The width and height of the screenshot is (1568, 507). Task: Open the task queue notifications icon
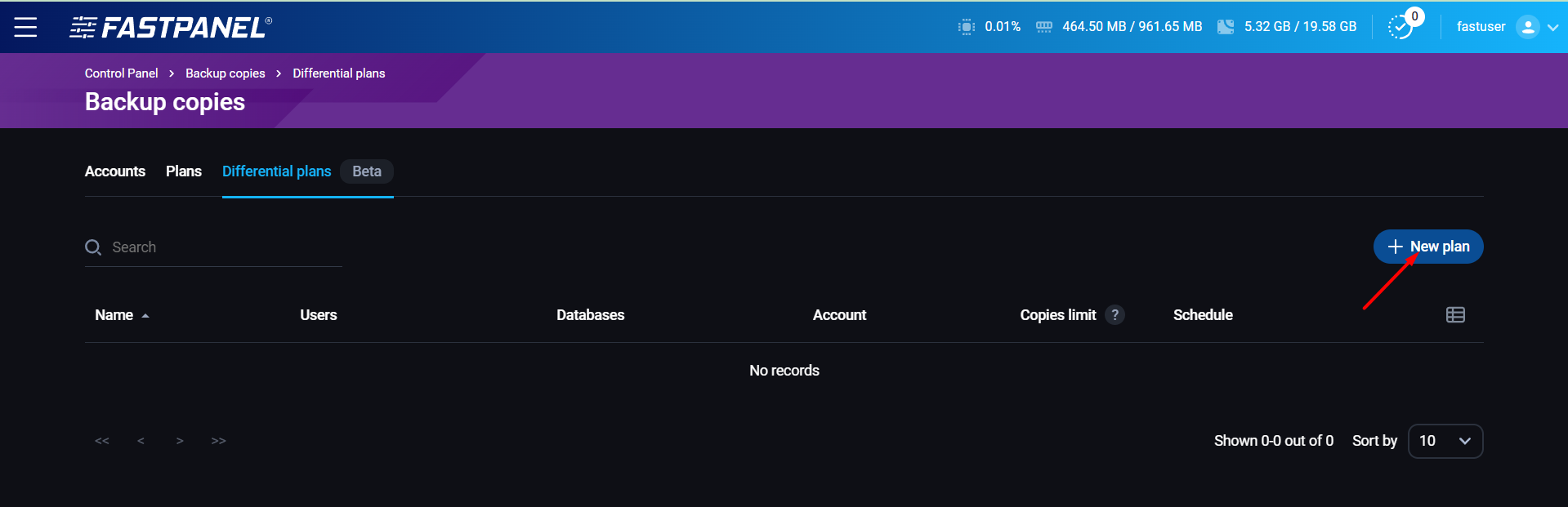(x=1400, y=27)
